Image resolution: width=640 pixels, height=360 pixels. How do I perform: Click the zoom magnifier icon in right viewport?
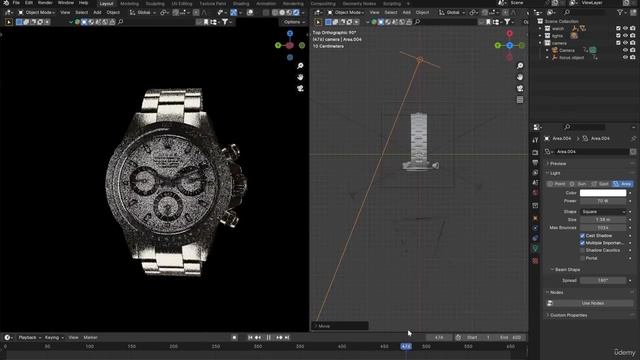(520, 66)
